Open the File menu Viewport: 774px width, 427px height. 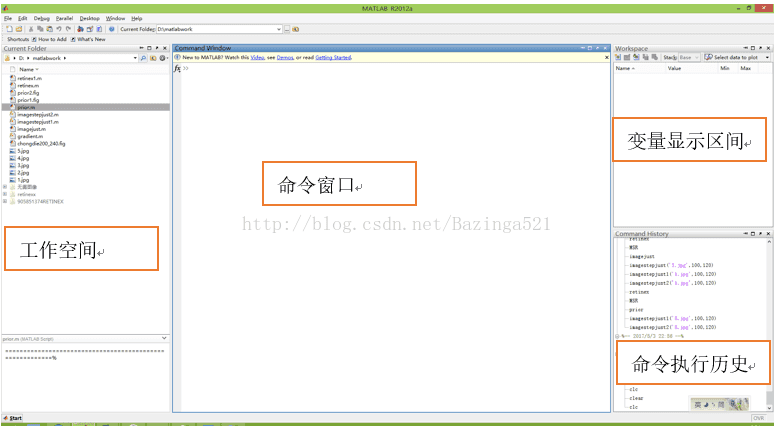tap(8, 18)
